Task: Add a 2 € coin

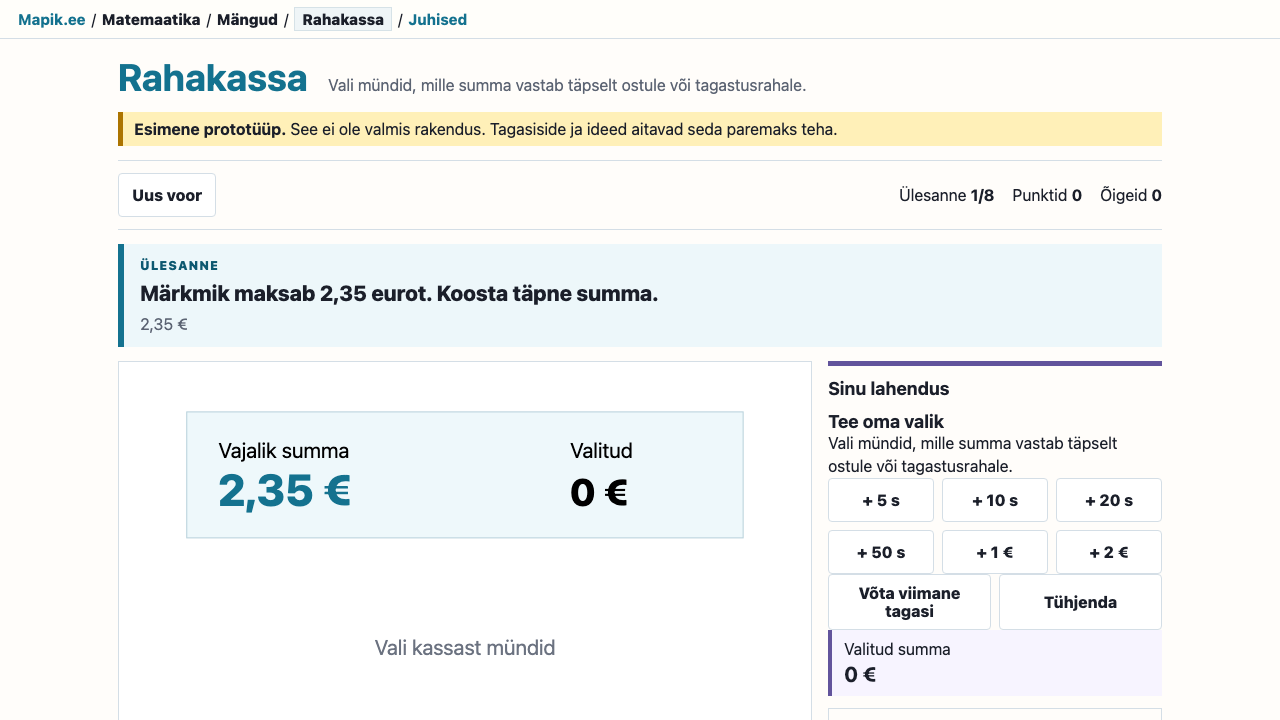Action: [x=1109, y=552]
